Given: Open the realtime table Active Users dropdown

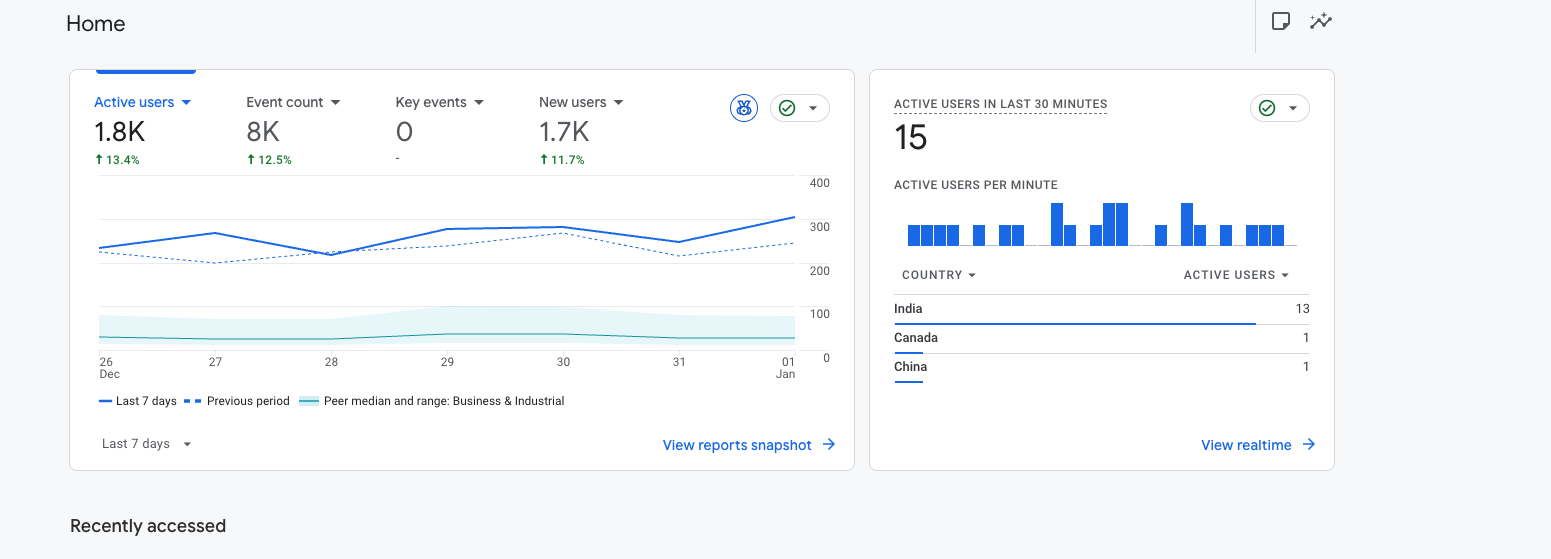Looking at the screenshot, I should click(x=1236, y=275).
